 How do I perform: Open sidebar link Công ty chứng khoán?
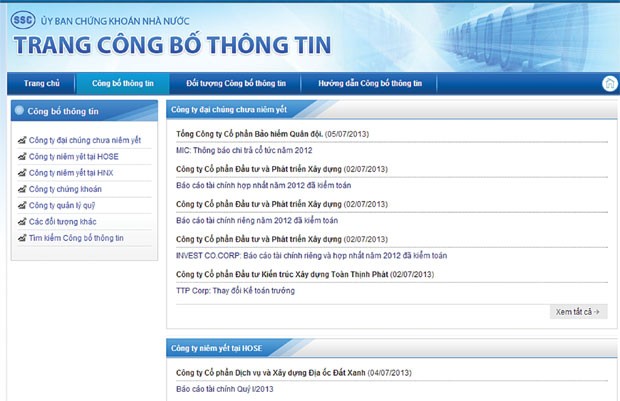pyautogui.click(x=65, y=189)
